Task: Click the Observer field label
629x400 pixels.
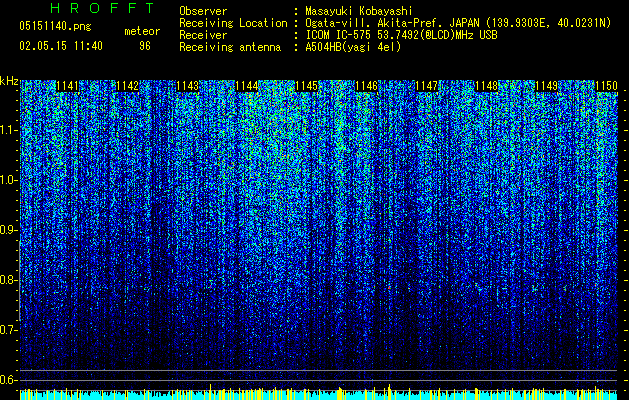Action: (203, 11)
